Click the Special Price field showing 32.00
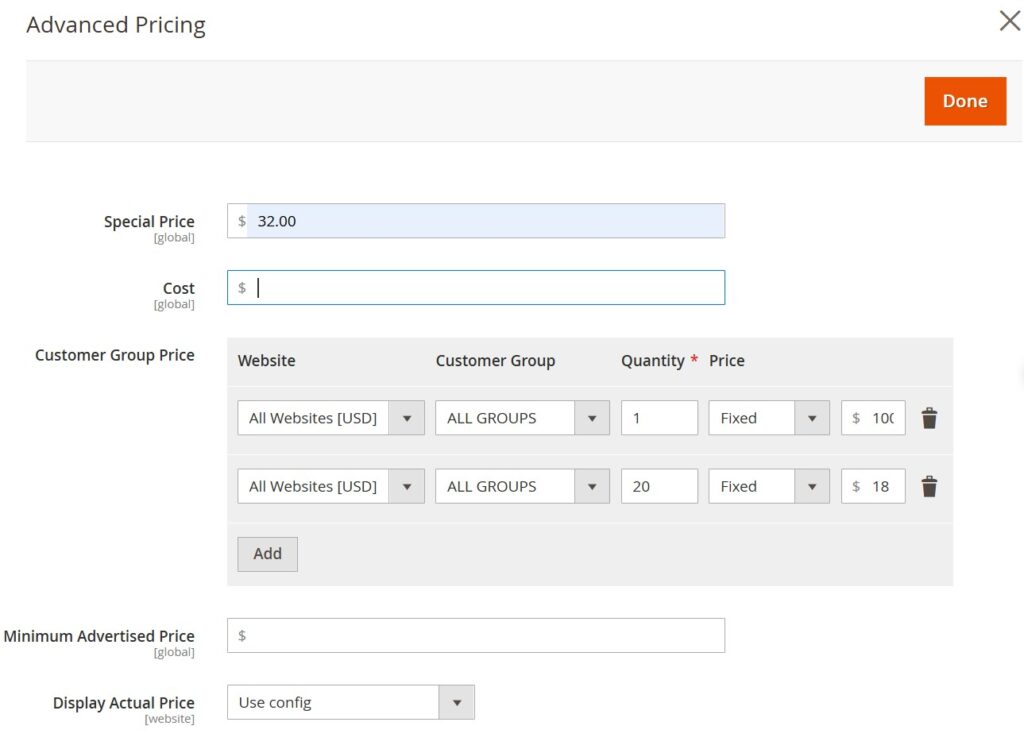The width and height of the screenshot is (1024, 749). 485,221
